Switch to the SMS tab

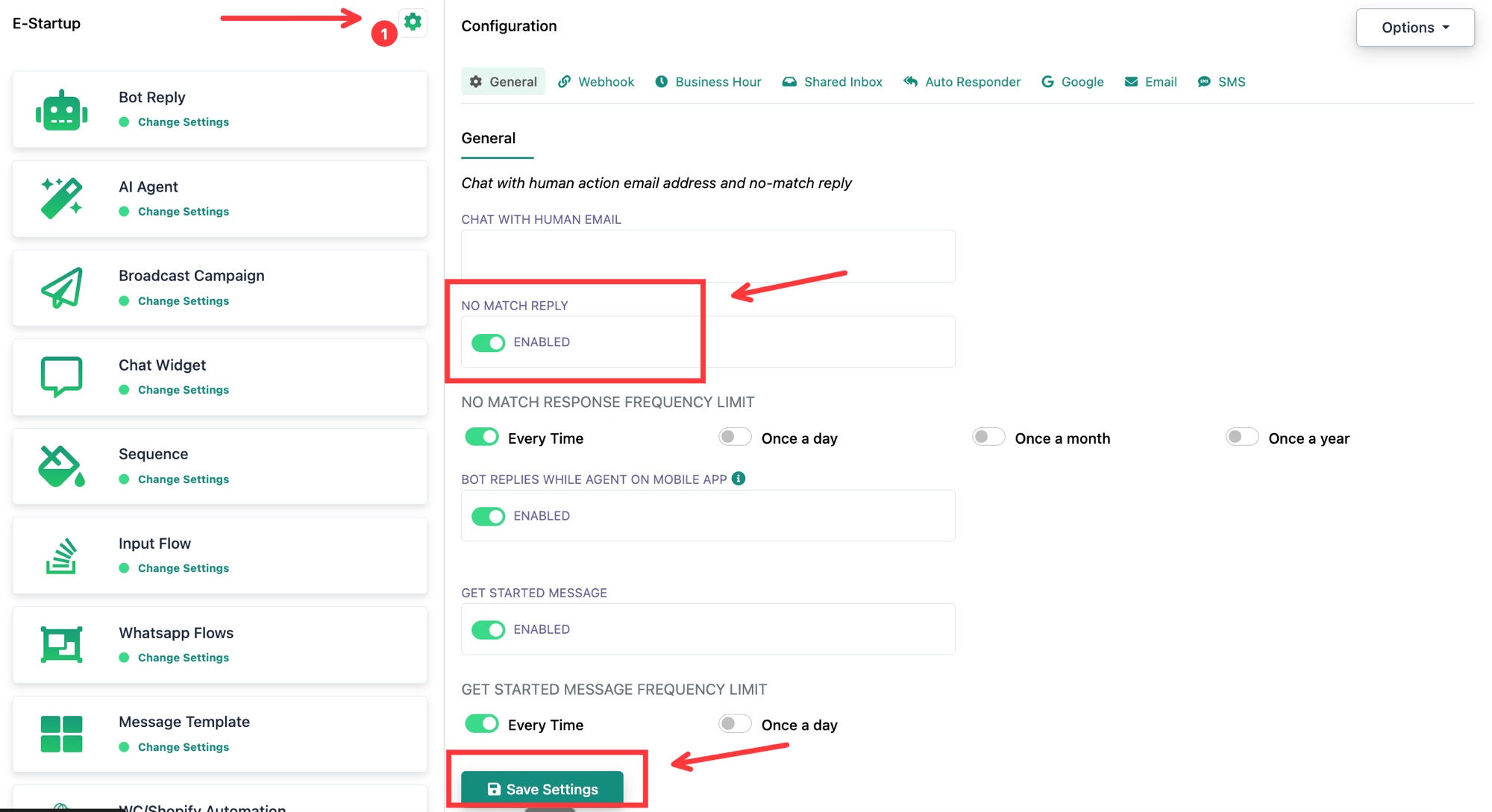tap(1221, 81)
